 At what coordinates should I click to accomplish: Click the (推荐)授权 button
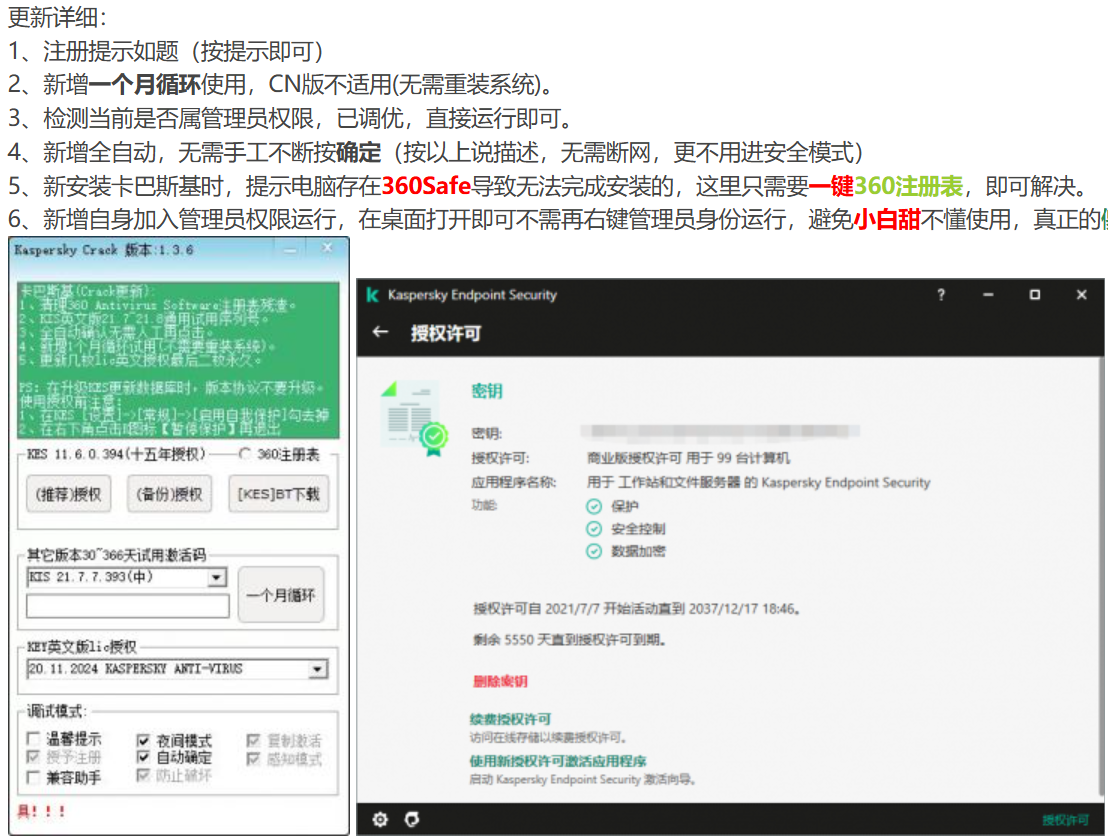(x=67, y=493)
